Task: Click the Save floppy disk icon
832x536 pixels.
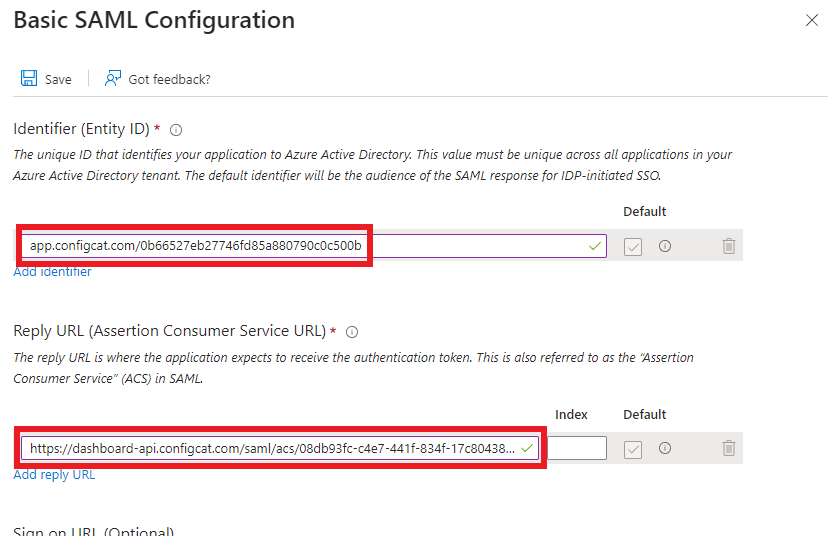Action: click(x=29, y=79)
